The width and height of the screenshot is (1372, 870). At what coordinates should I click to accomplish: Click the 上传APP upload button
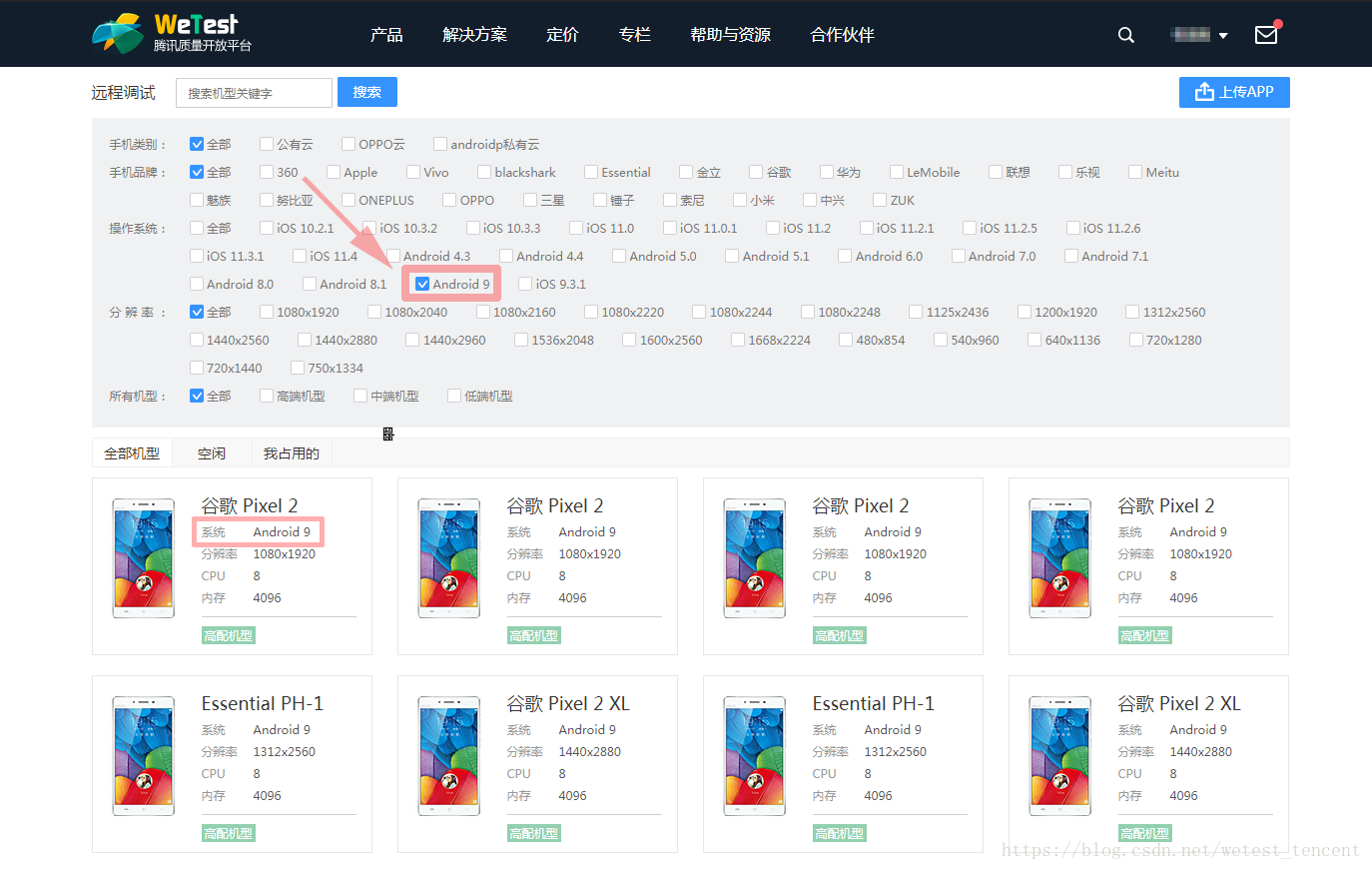tap(1234, 92)
